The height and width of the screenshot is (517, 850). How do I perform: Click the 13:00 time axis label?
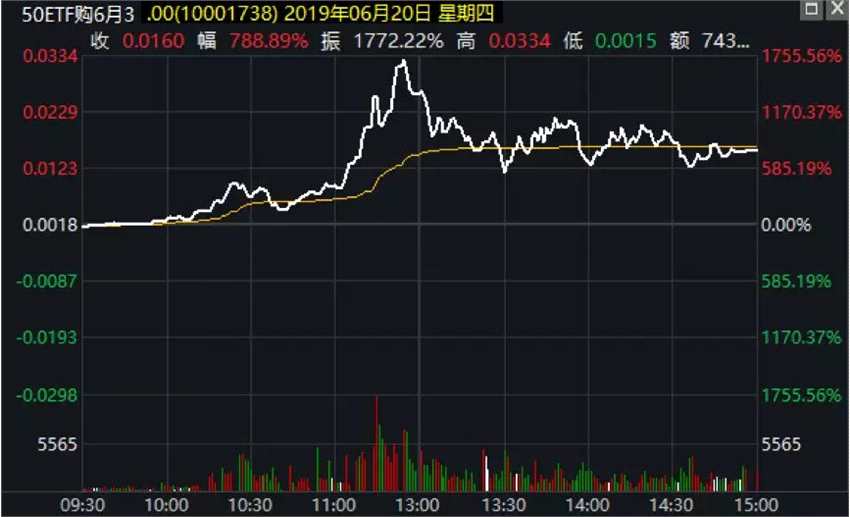tap(417, 505)
